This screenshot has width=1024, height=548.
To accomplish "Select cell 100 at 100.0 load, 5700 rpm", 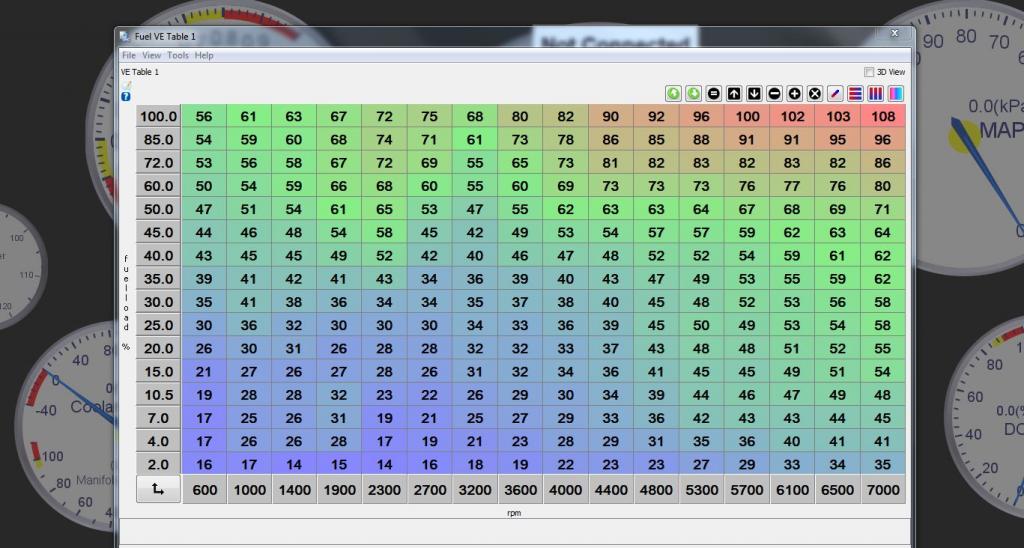I will tap(747, 116).
